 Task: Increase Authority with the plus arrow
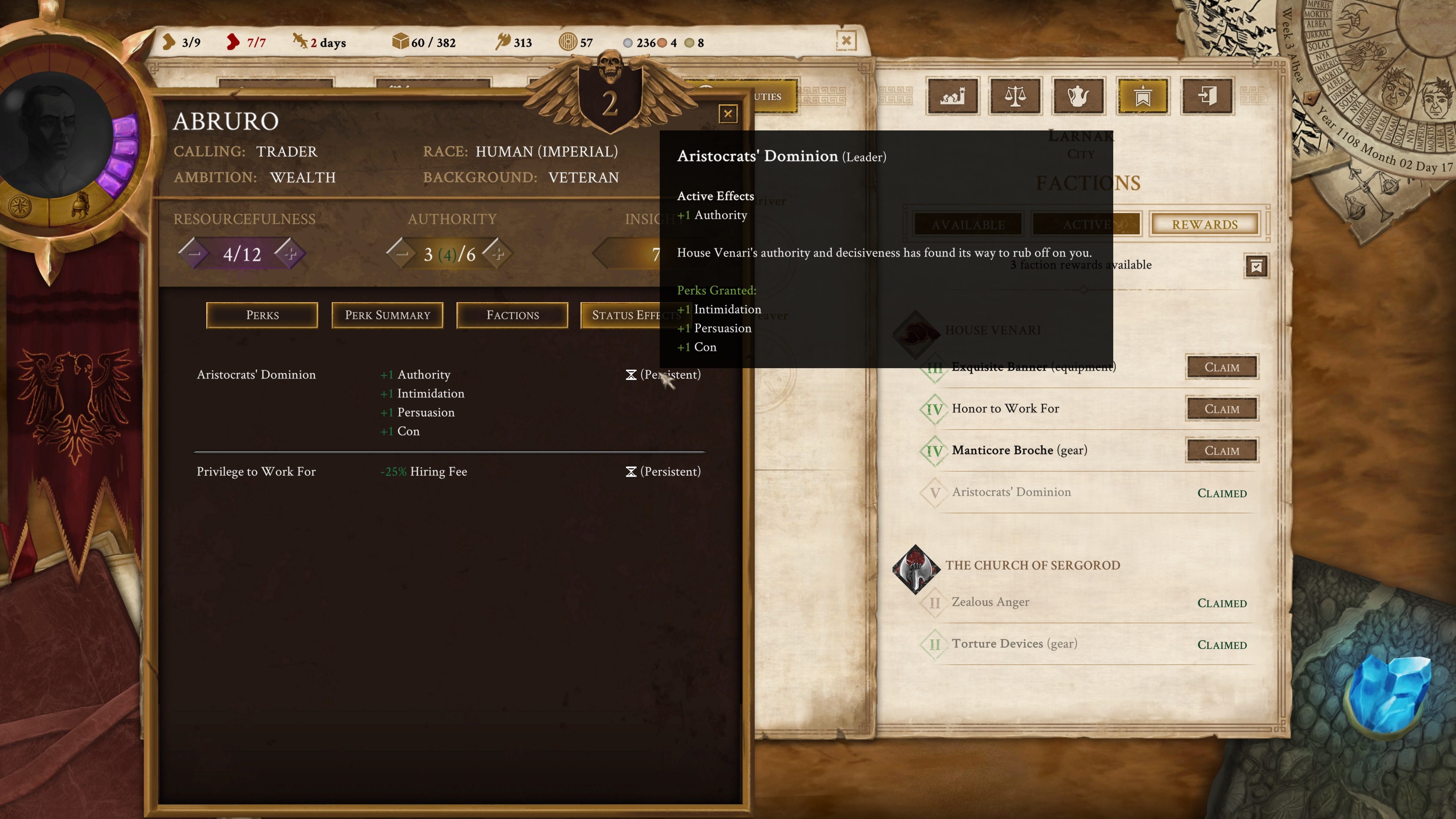click(x=497, y=254)
